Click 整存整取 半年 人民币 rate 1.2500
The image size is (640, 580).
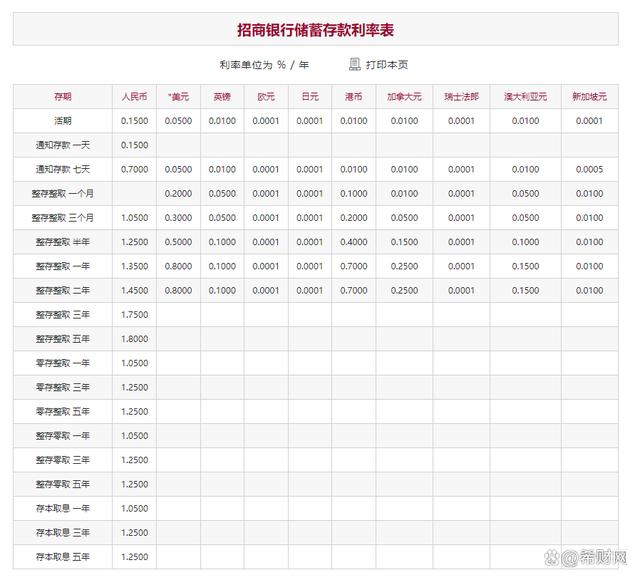coord(134,242)
